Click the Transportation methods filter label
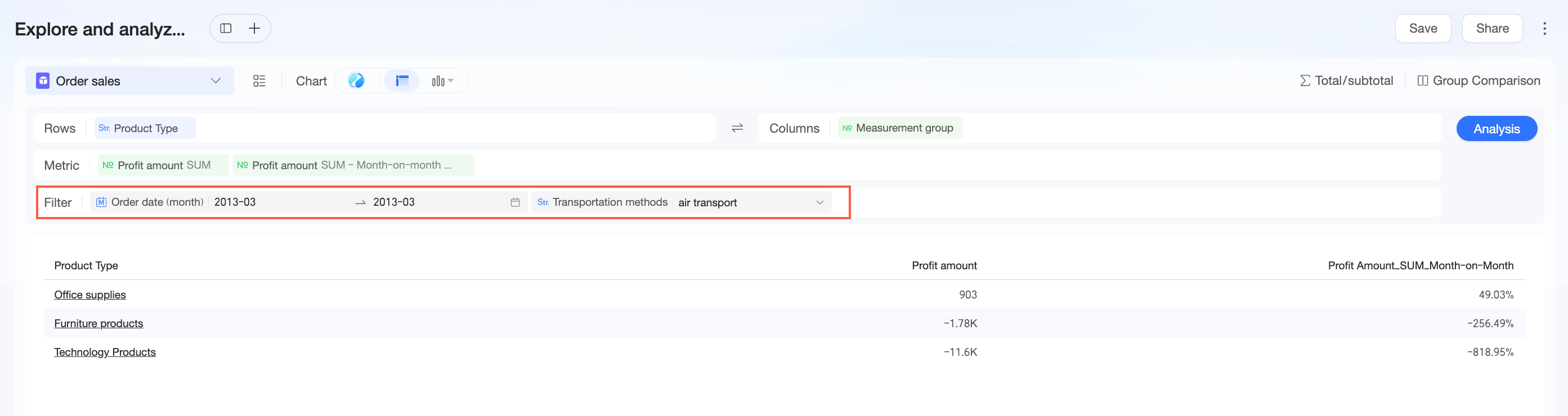The height and width of the screenshot is (416, 1568). pos(610,202)
